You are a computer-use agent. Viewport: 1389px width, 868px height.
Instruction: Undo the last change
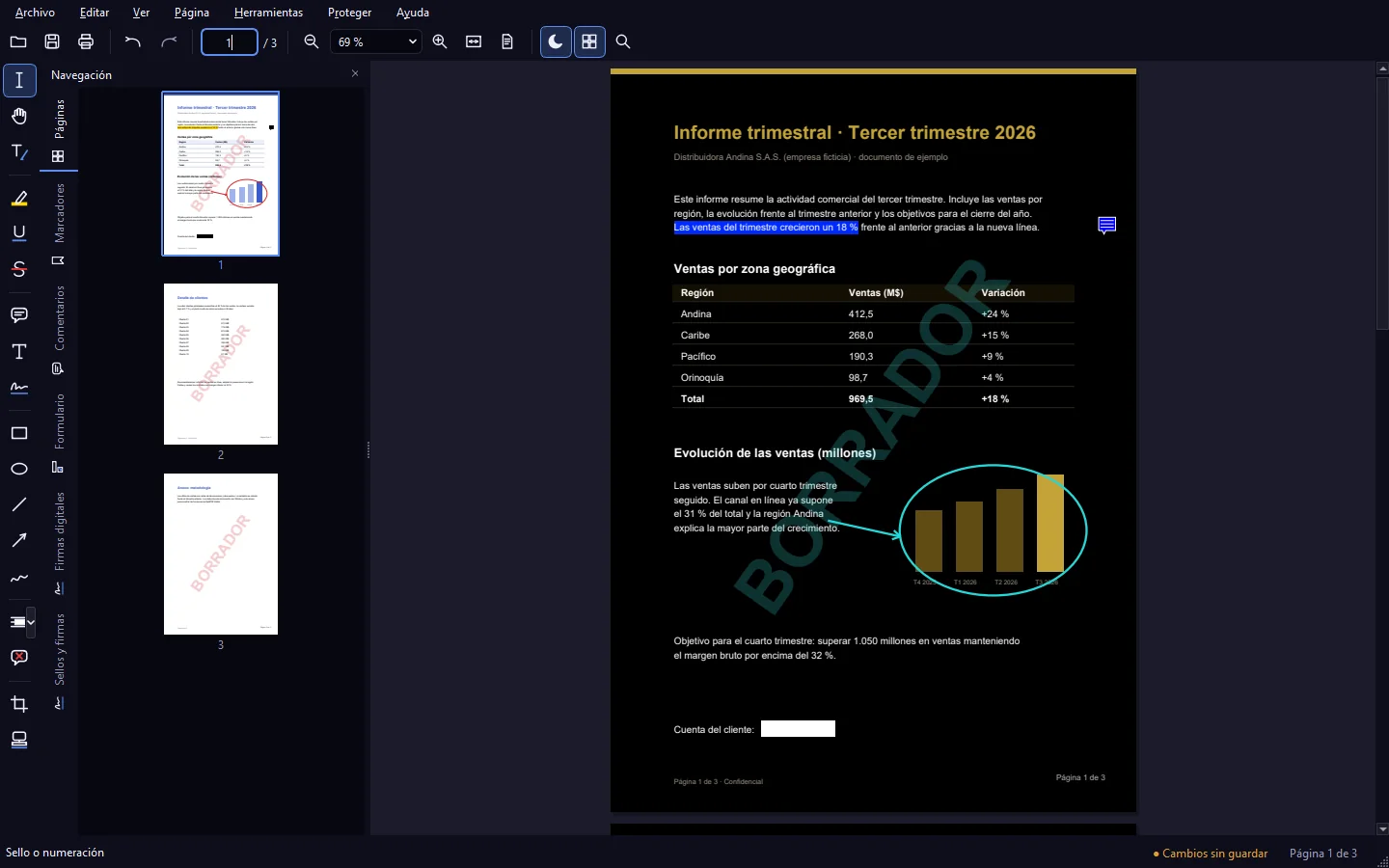[x=133, y=41]
